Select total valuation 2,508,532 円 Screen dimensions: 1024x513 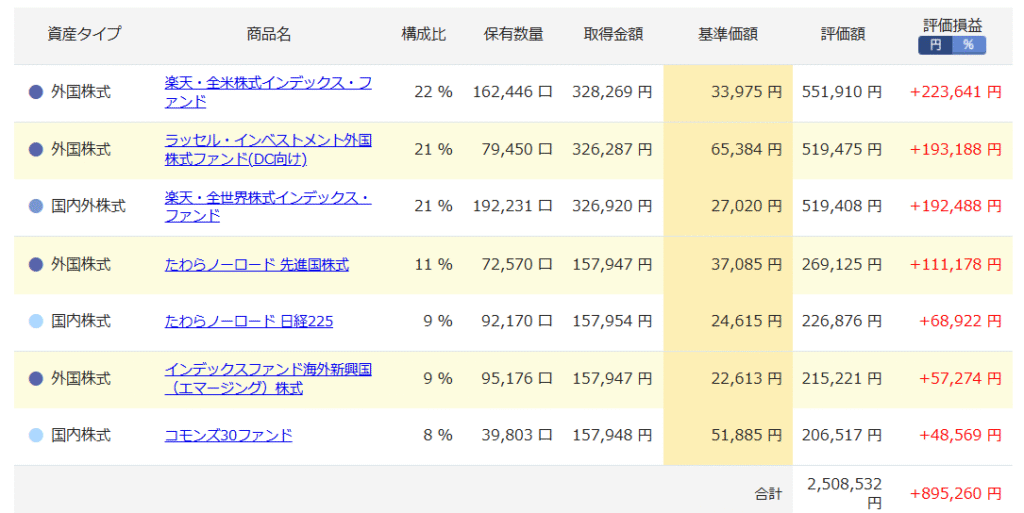pos(844,493)
